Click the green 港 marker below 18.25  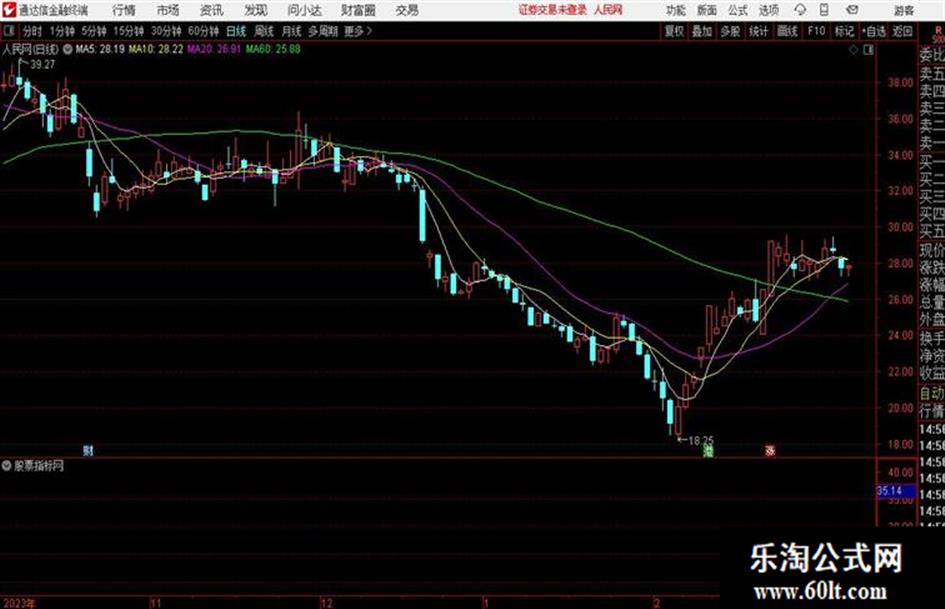[709, 451]
